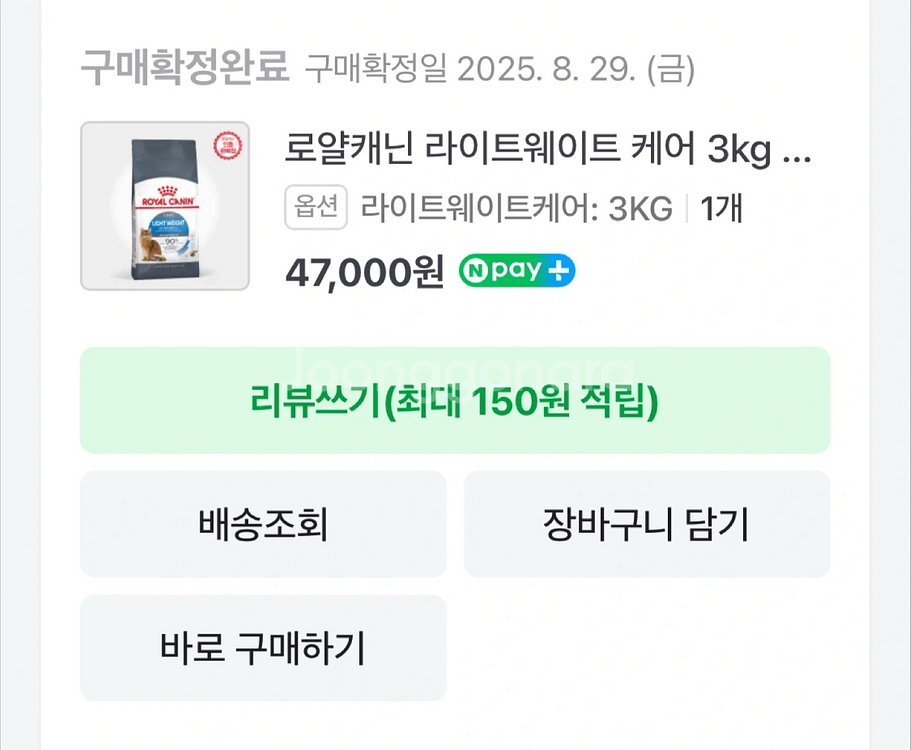Screen dimensions: 911x750
Task: Open the 로얄캐닌 라이트웨이트 케어 product title
Action: [x=528, y=152]
